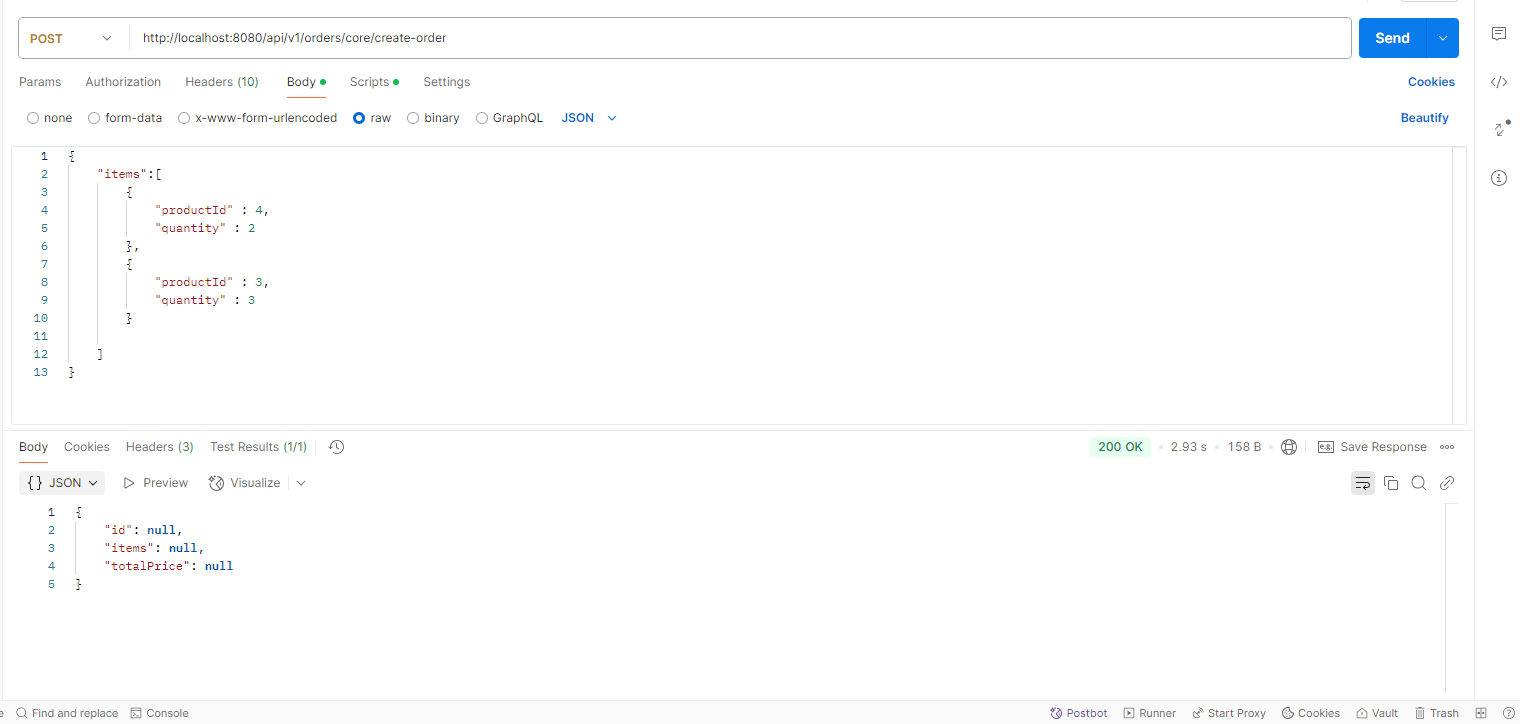Click the Send button
The height and width of the screenshot is (724, 1520).
tap(1392, 38)
